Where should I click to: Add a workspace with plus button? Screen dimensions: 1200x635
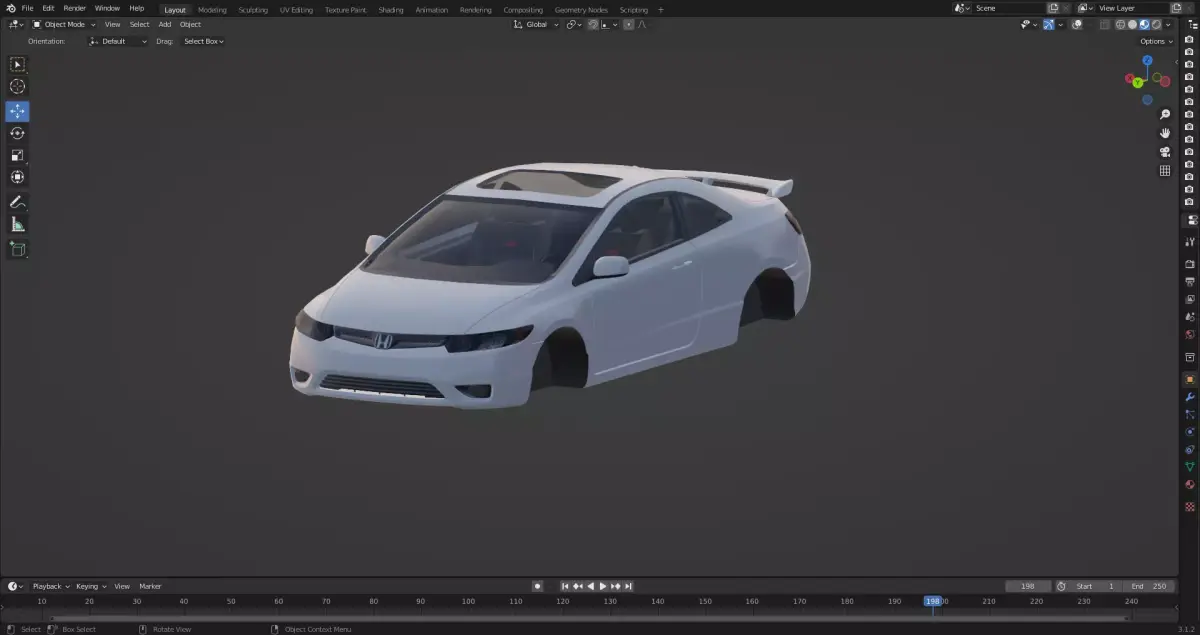point(660,9)
